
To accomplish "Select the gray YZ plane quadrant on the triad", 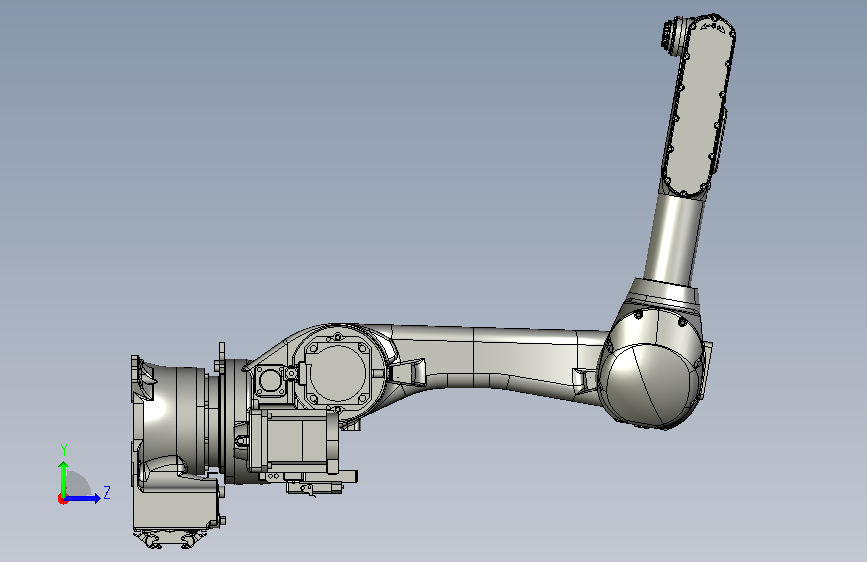I will [77, 484].
